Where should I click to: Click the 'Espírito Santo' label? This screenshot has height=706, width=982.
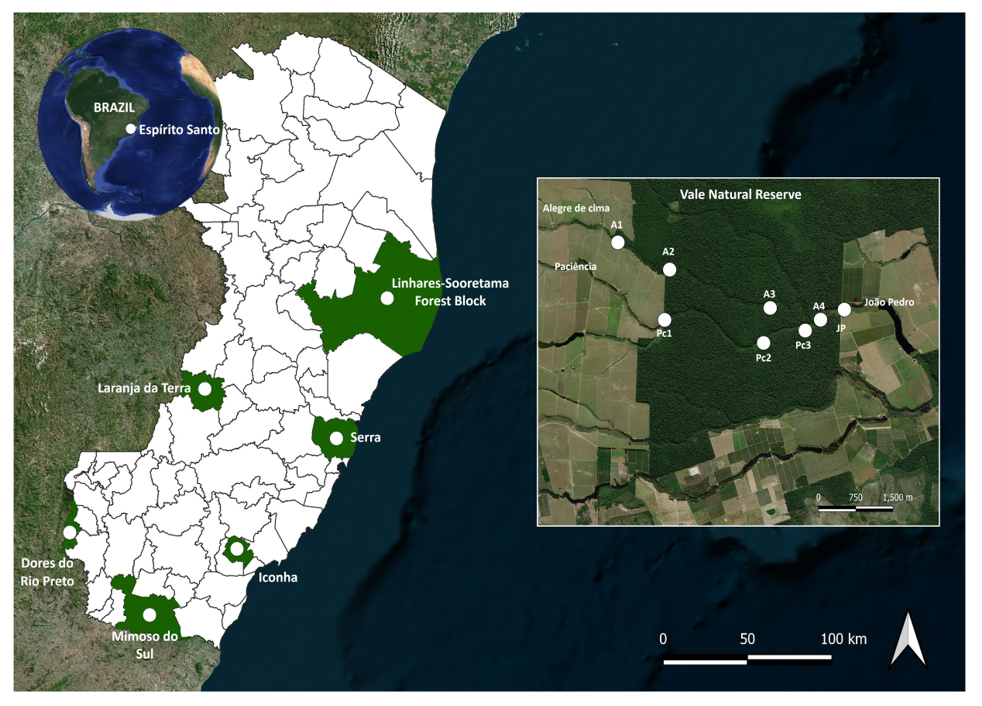(179, 130)
